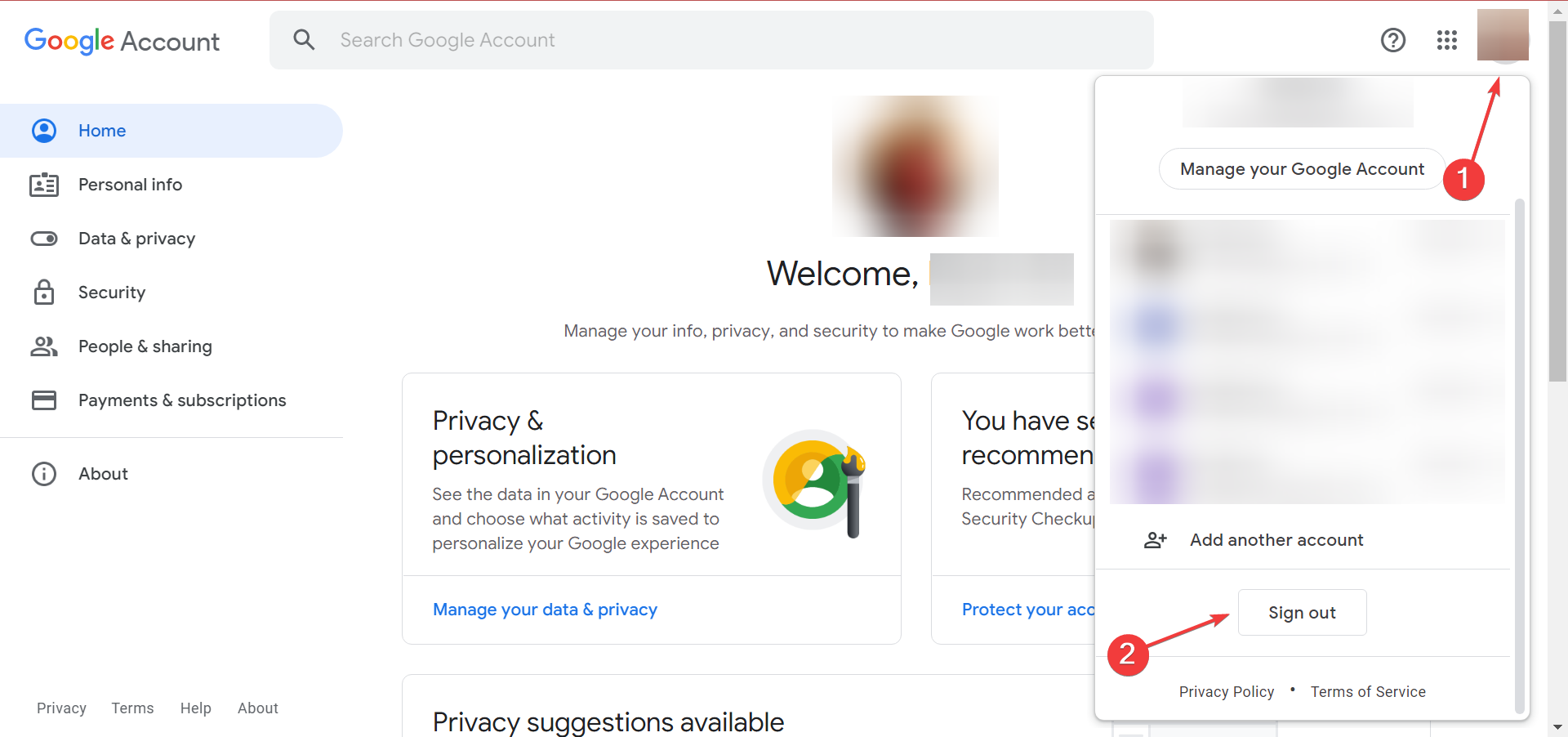Click the Privacy & personalization illustration
Screen dimensions: 1568x737
click(814, 484)
